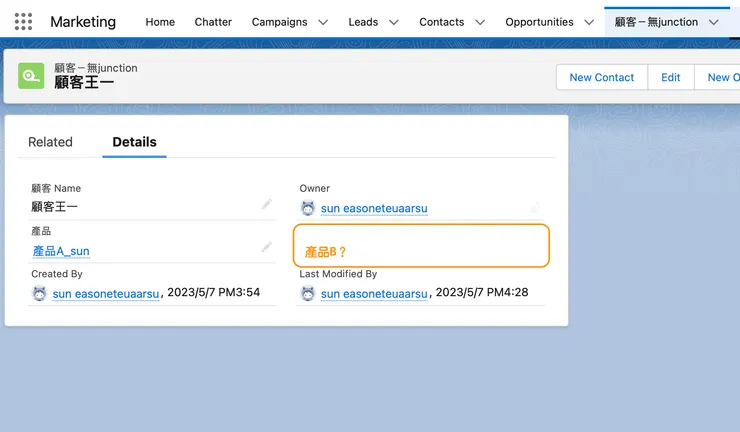The width and height of the screenshot is (740, 432).
Task: Click the Last Modified By avatar icon
Action: point(308,293)
